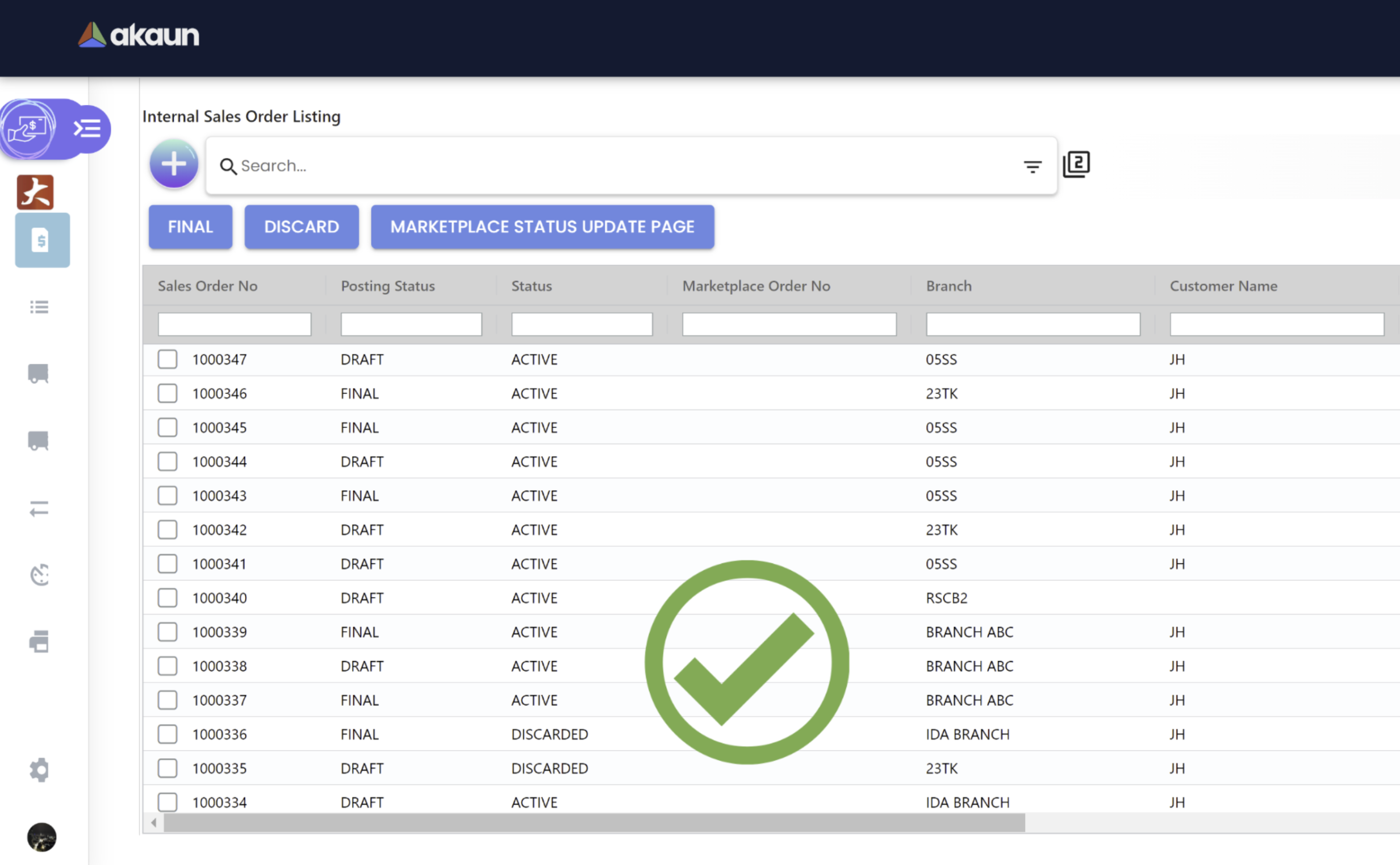Tick the checkbox for order 1000336

point(168,734)
